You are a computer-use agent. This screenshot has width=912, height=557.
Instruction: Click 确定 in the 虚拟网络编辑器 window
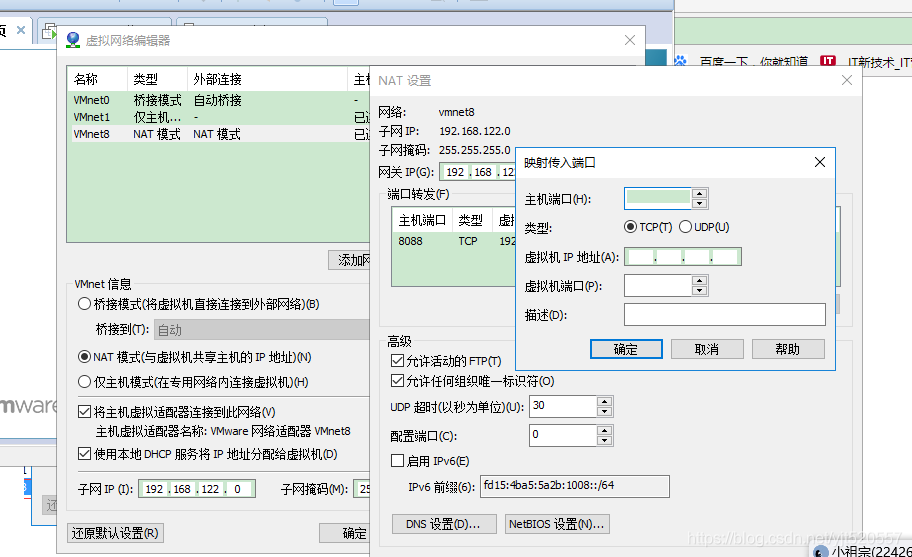344,533
